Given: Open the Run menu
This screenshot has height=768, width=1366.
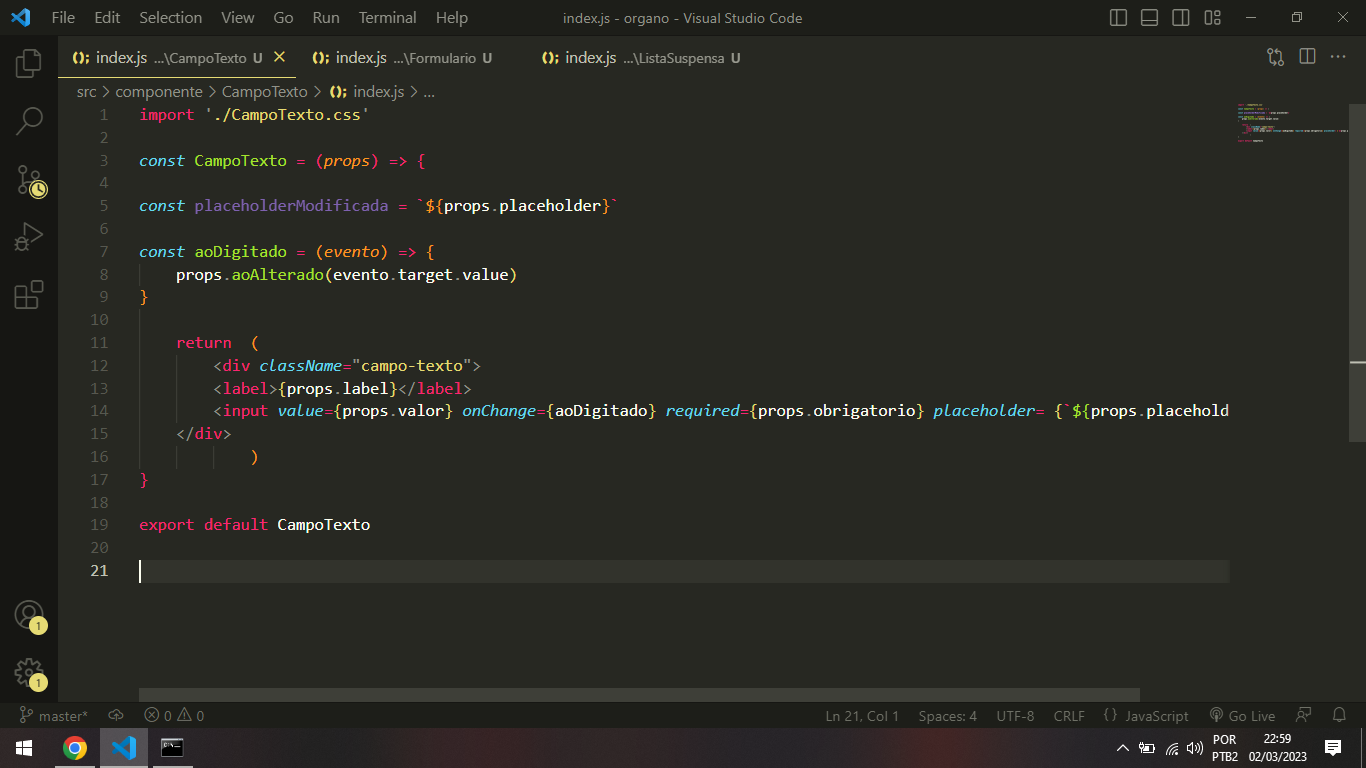Looking at the screenshot, I should pos(326,18).
